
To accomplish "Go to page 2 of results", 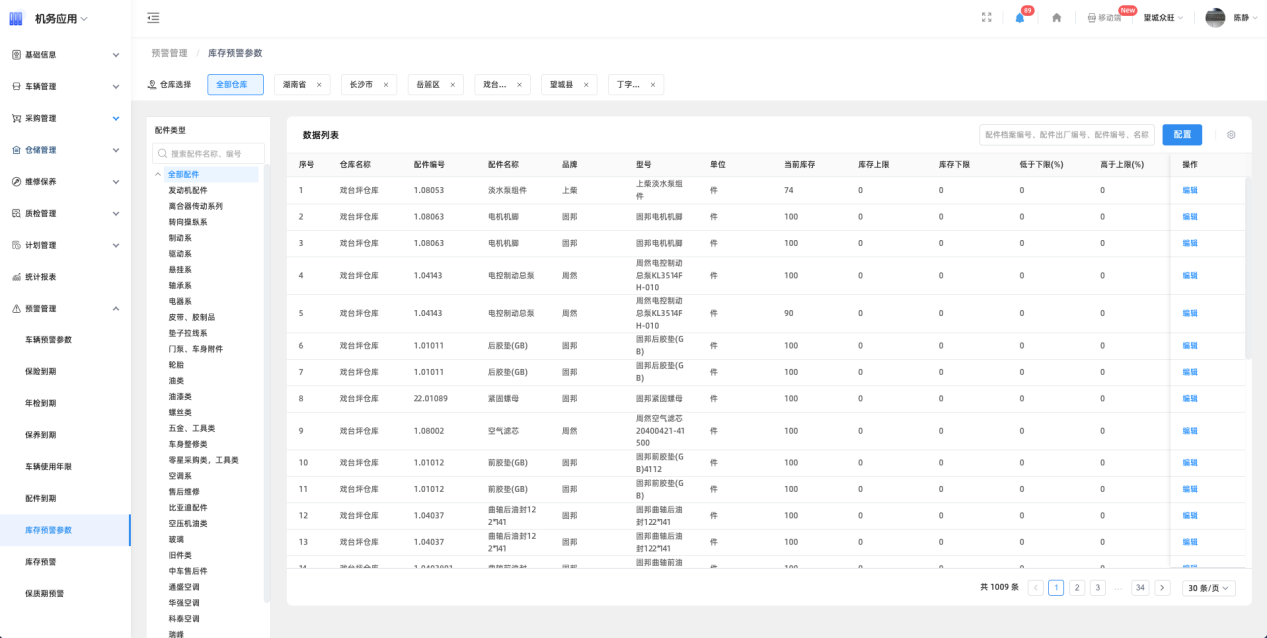I will click(x=1077, y=588).
